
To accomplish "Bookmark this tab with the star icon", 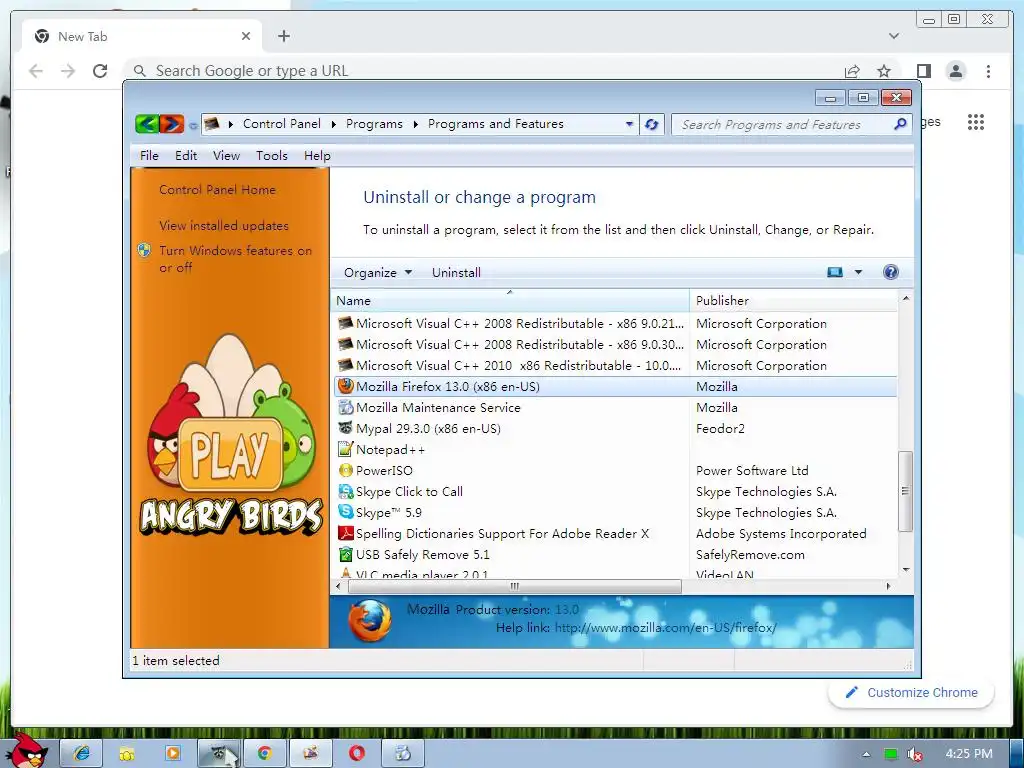I will click(x=884, y=71).
